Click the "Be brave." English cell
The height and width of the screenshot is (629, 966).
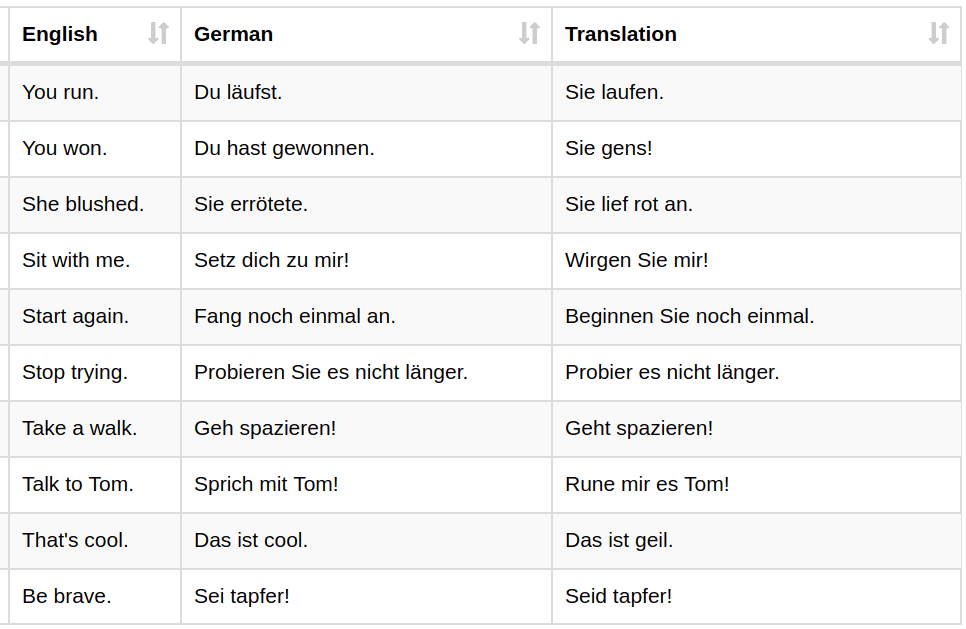[x=67, y=596]
